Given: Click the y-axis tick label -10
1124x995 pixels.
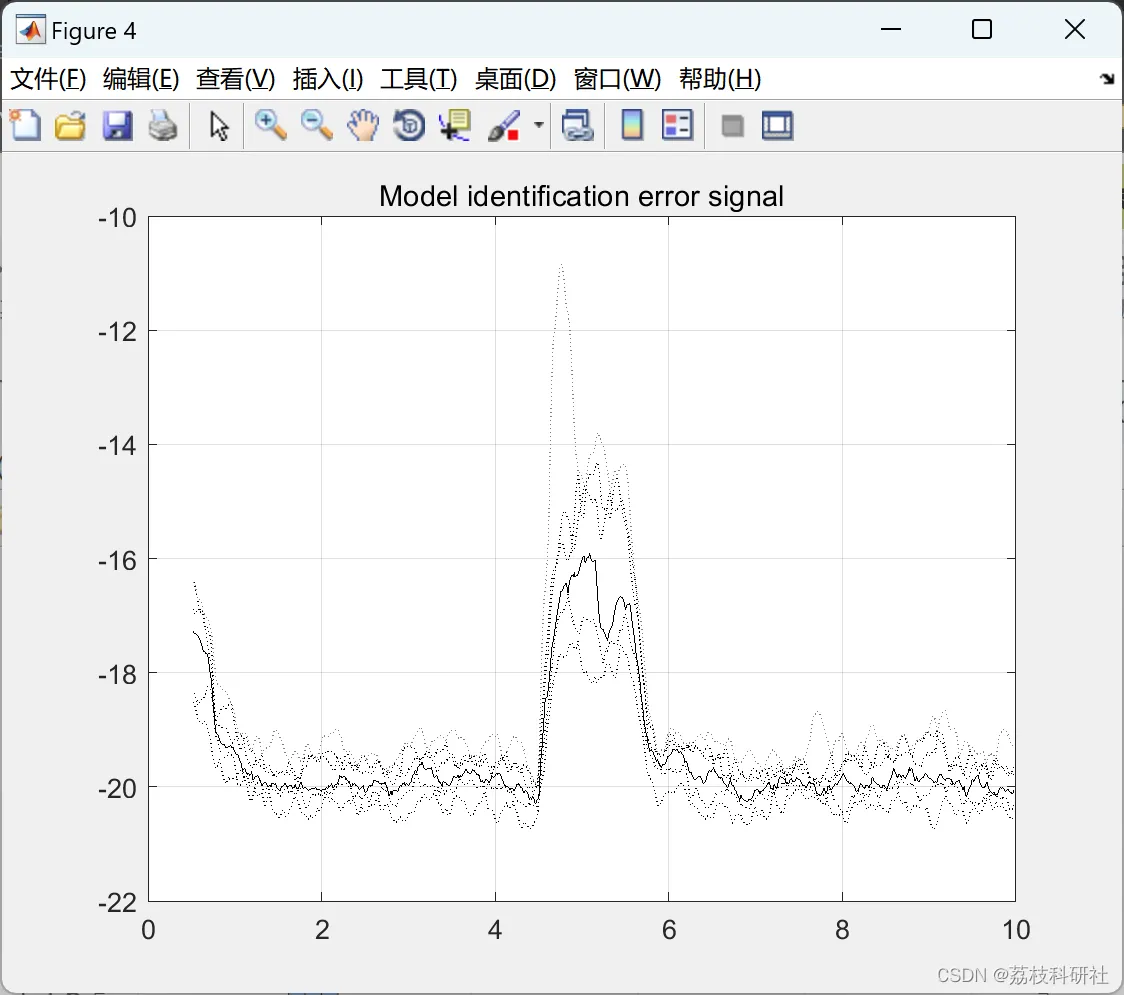Looking at the screenshot, I should 117,217.
